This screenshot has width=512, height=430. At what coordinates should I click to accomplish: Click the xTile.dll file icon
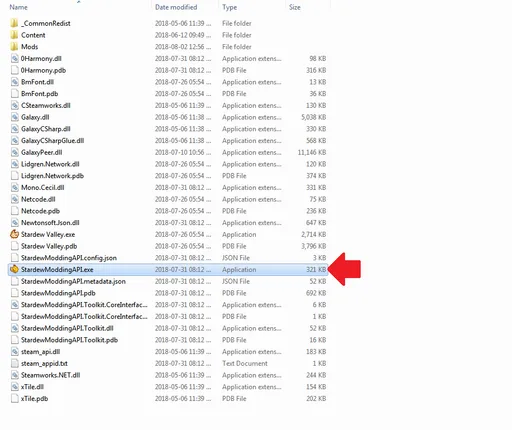14,387
